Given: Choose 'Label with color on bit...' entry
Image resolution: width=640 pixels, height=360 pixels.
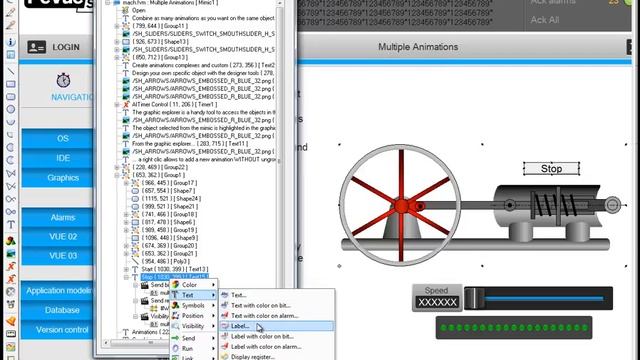Looking at the screenshot, I should point(277,336).
